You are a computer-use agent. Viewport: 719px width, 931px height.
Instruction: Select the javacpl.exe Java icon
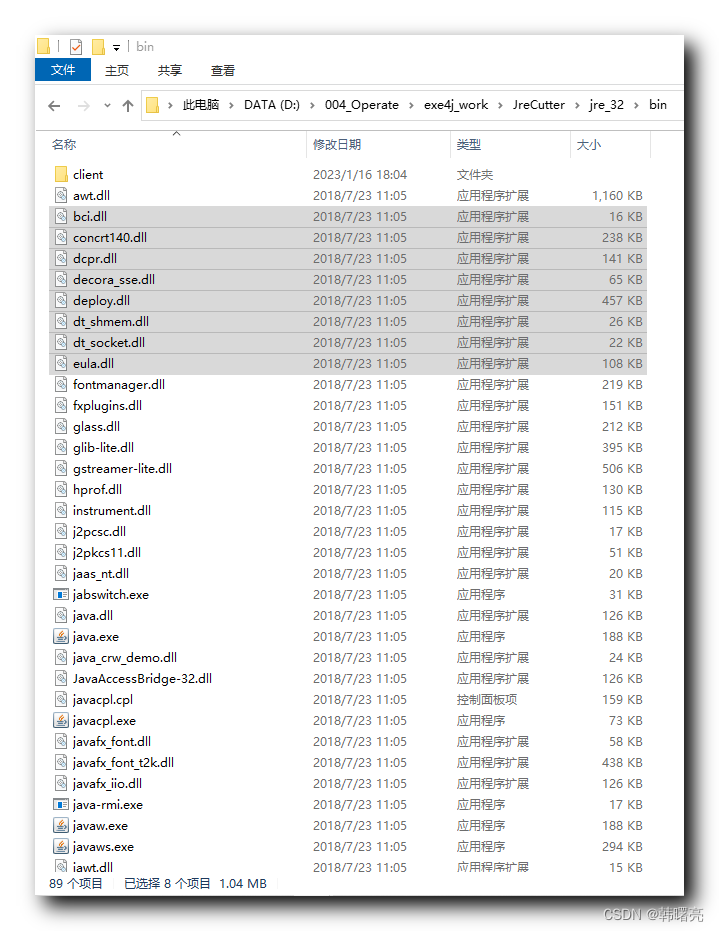61,720
